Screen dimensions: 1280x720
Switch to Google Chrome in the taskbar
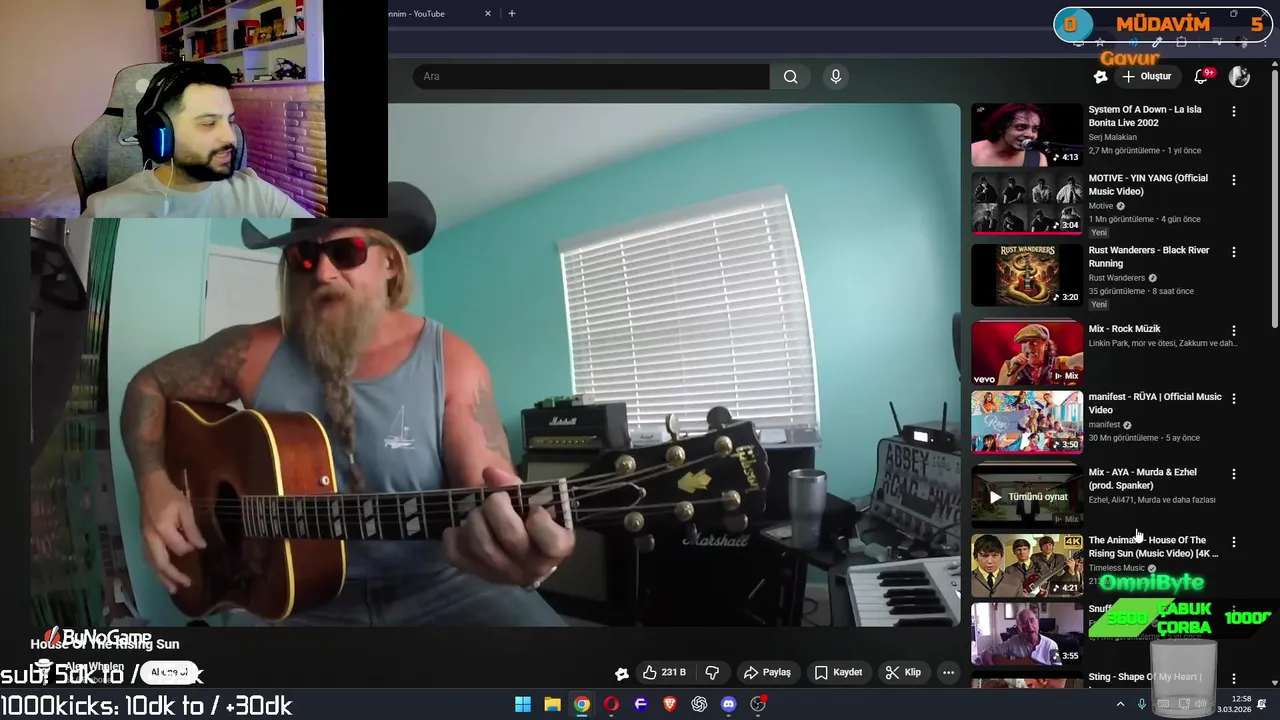pos(582,704)
